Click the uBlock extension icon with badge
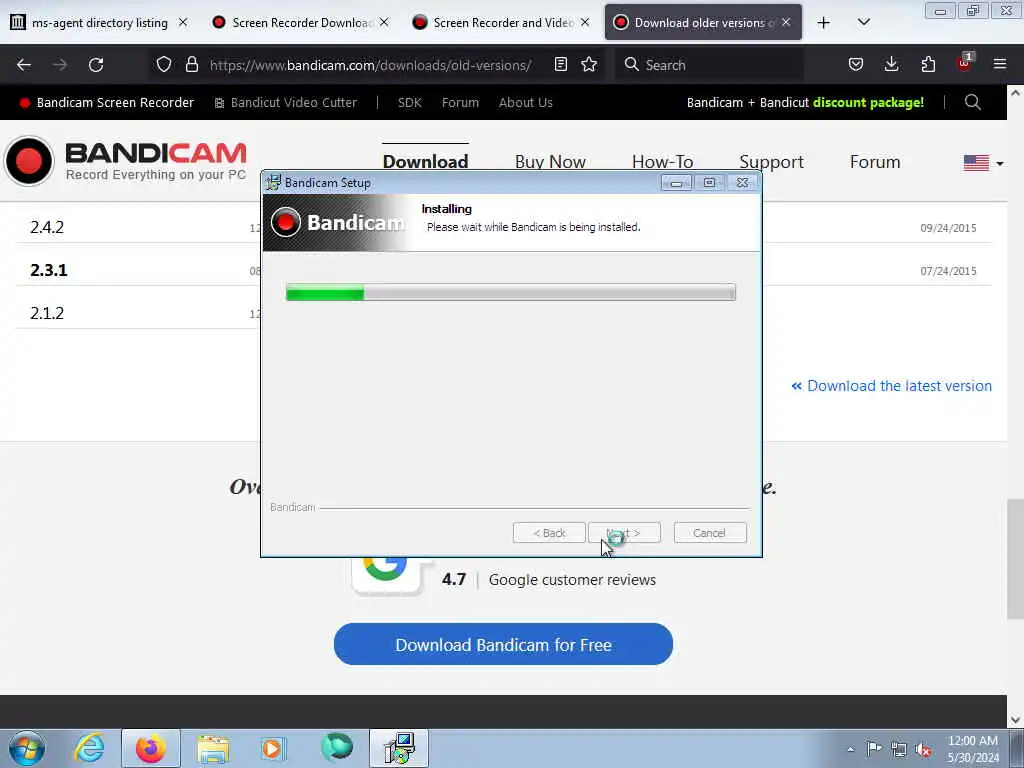The image size is (1024, 768). 965,63
